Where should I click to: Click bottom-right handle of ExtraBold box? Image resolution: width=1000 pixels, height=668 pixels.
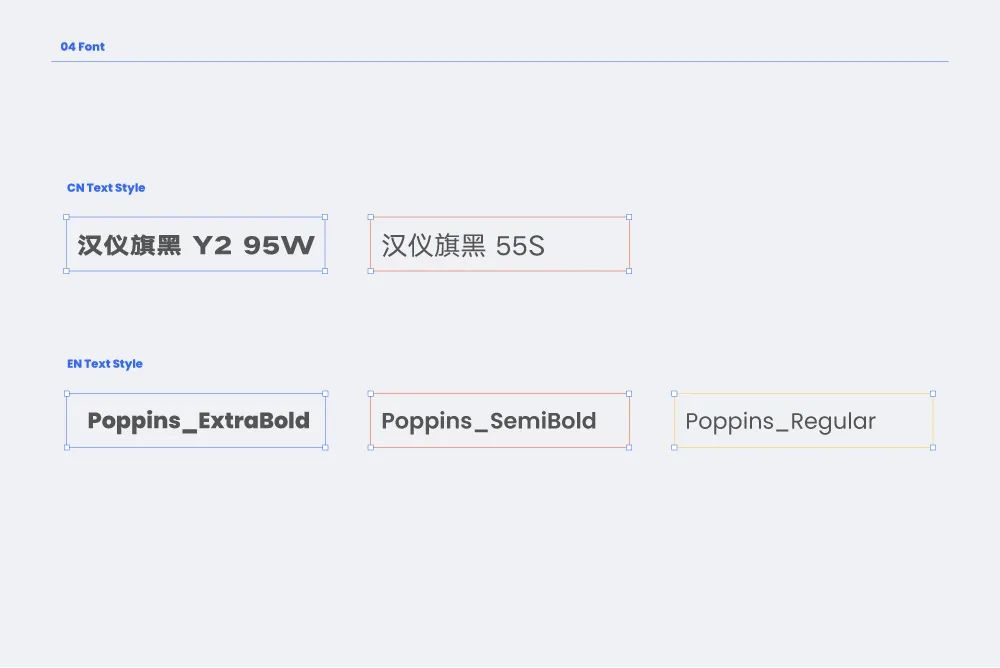coord(326,448)
